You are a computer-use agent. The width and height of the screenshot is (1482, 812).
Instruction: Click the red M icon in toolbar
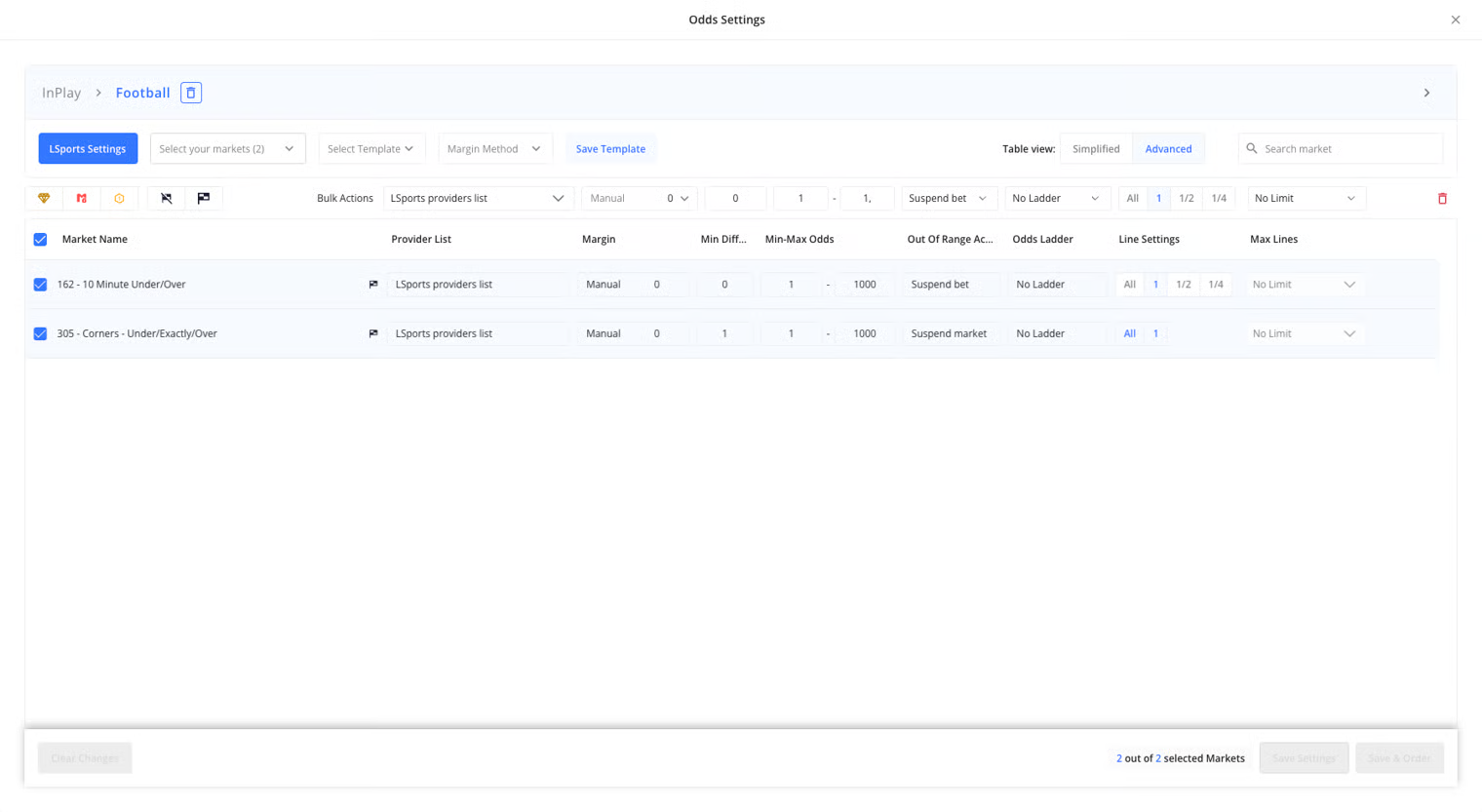coord(82,198)
